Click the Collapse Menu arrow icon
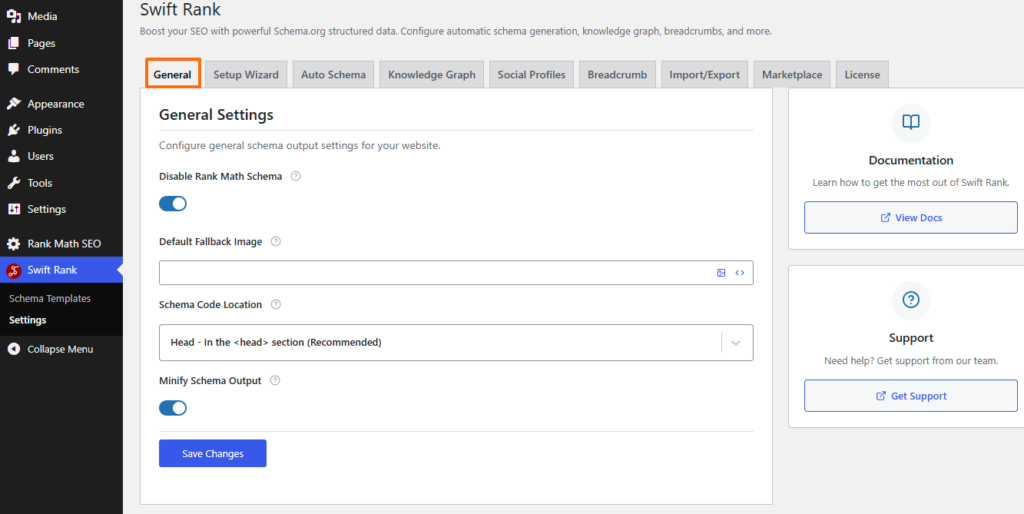1024x514 pixels. pyautogui.click(x=14, y=349)
